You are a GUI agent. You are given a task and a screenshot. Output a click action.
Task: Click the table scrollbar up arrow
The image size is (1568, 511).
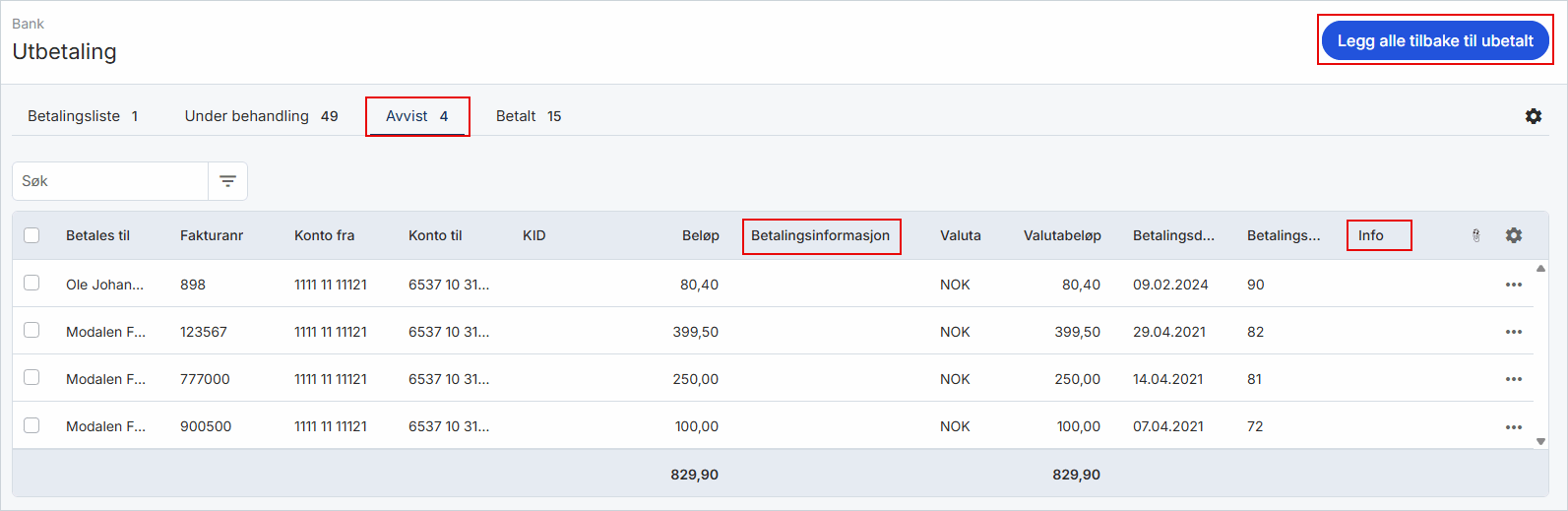[x=1540, y=268]
